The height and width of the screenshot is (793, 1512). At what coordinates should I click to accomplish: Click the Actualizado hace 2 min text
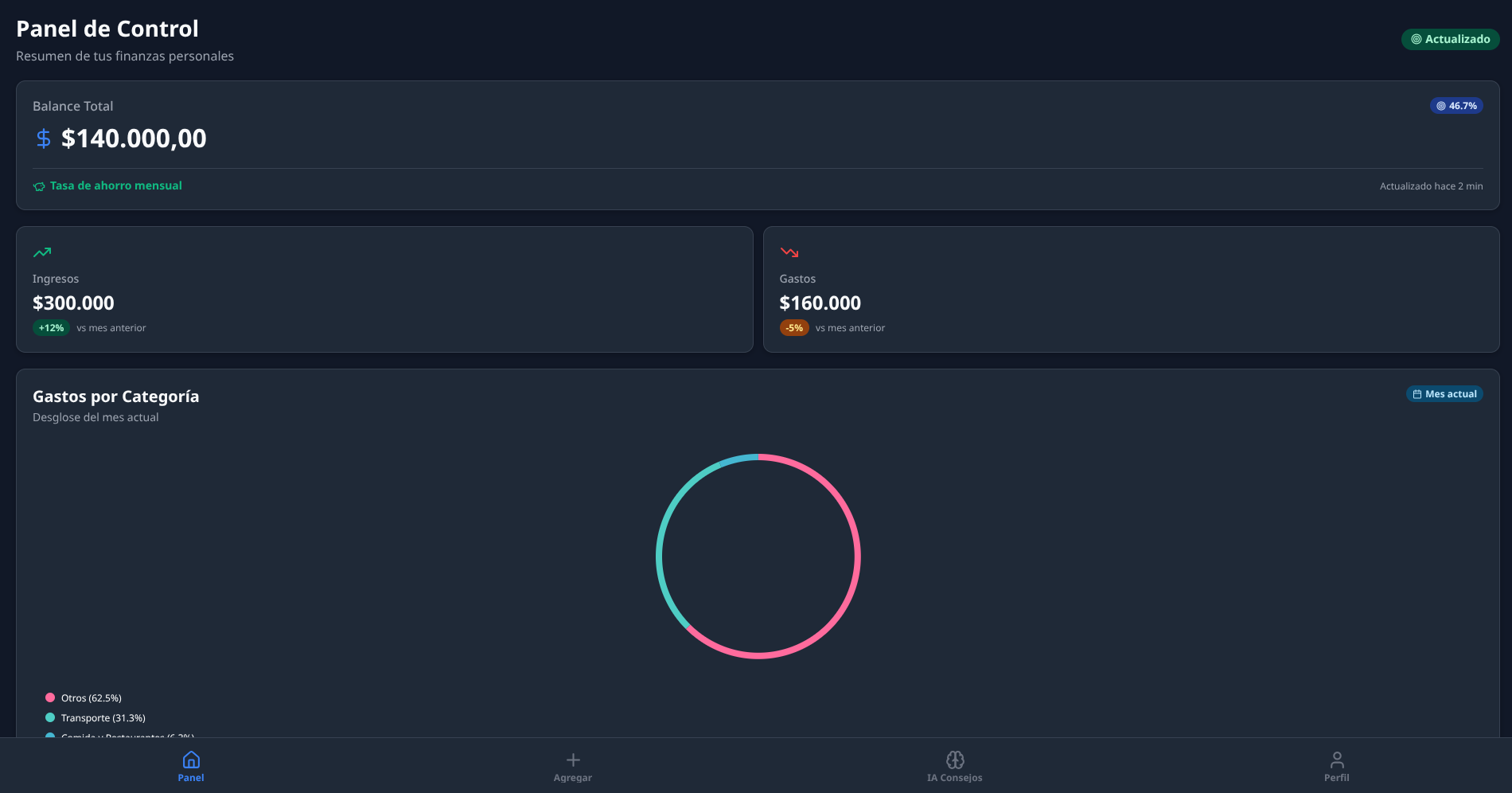(x=1431, y=186)
